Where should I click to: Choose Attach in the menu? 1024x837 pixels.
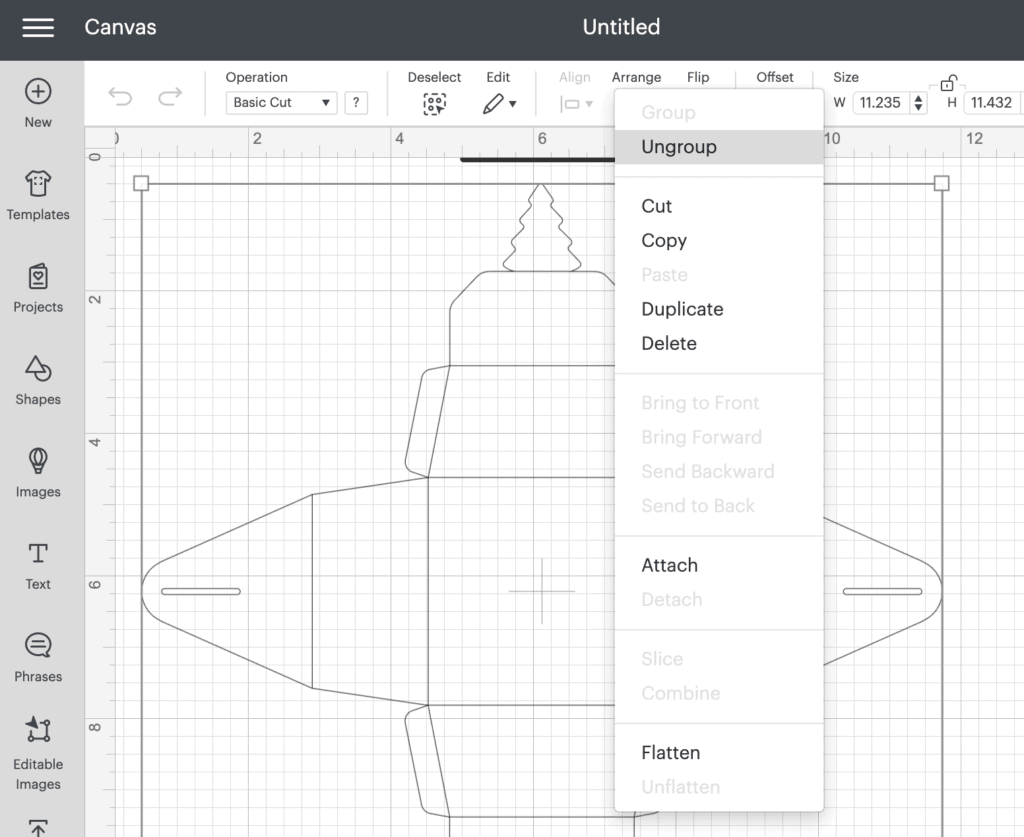(x=669, y=565)
